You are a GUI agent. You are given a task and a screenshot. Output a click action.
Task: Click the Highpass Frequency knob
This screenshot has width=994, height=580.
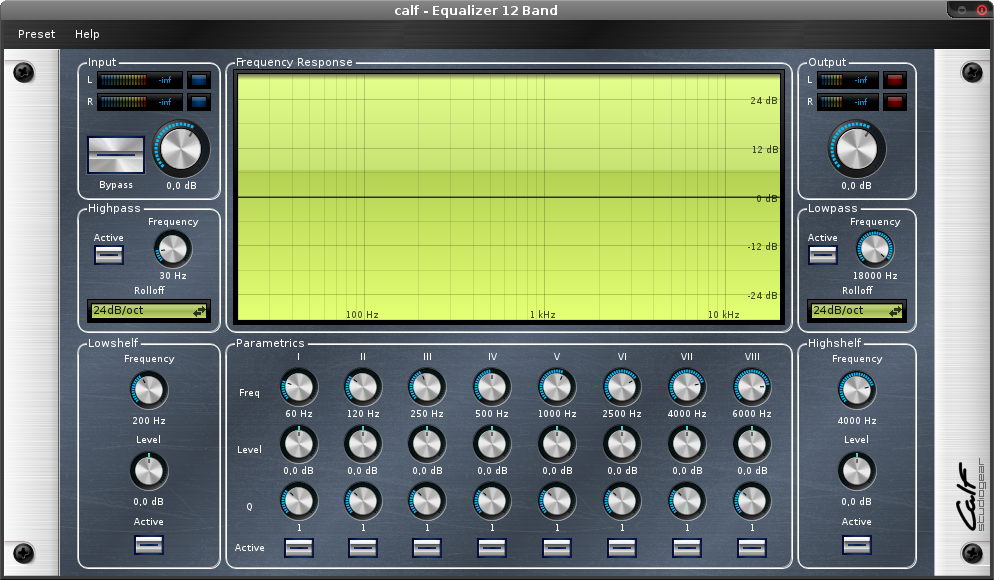[173, 248]
